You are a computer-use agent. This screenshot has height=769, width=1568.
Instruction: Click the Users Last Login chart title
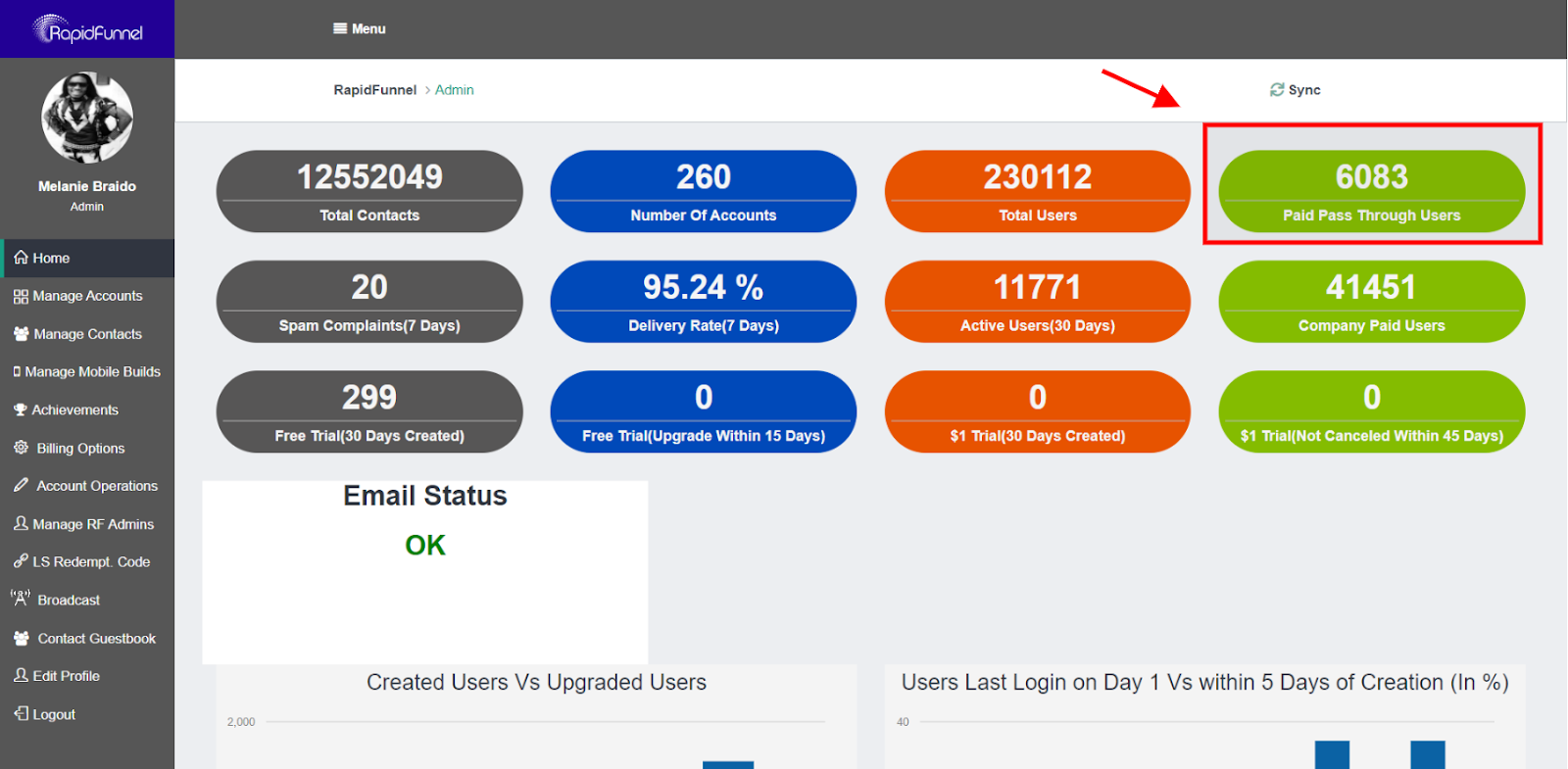coord(1205,683)
